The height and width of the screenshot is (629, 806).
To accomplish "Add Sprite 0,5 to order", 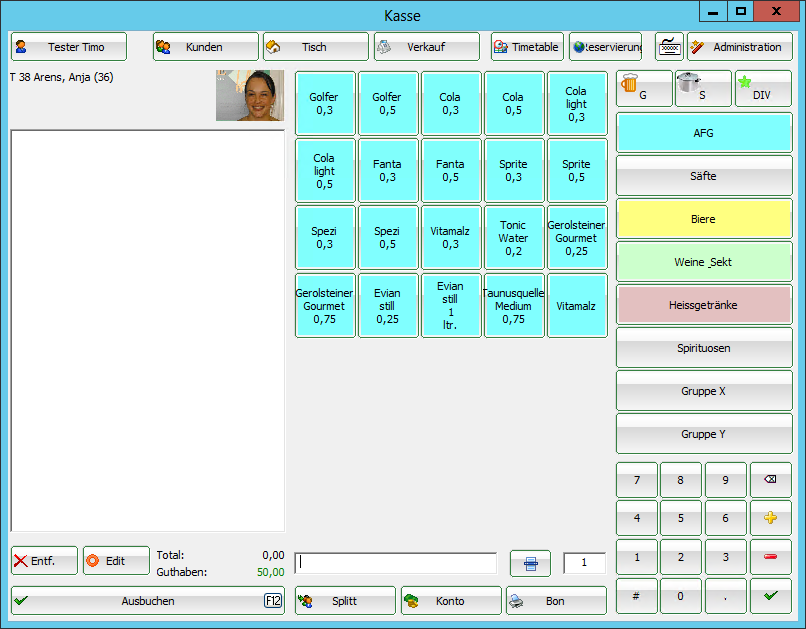I will (x=577, y=171).
